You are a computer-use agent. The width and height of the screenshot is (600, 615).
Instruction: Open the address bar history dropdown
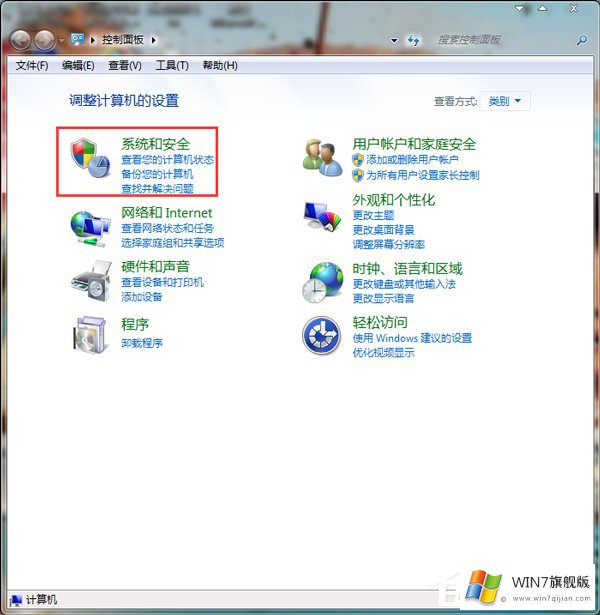394,40
